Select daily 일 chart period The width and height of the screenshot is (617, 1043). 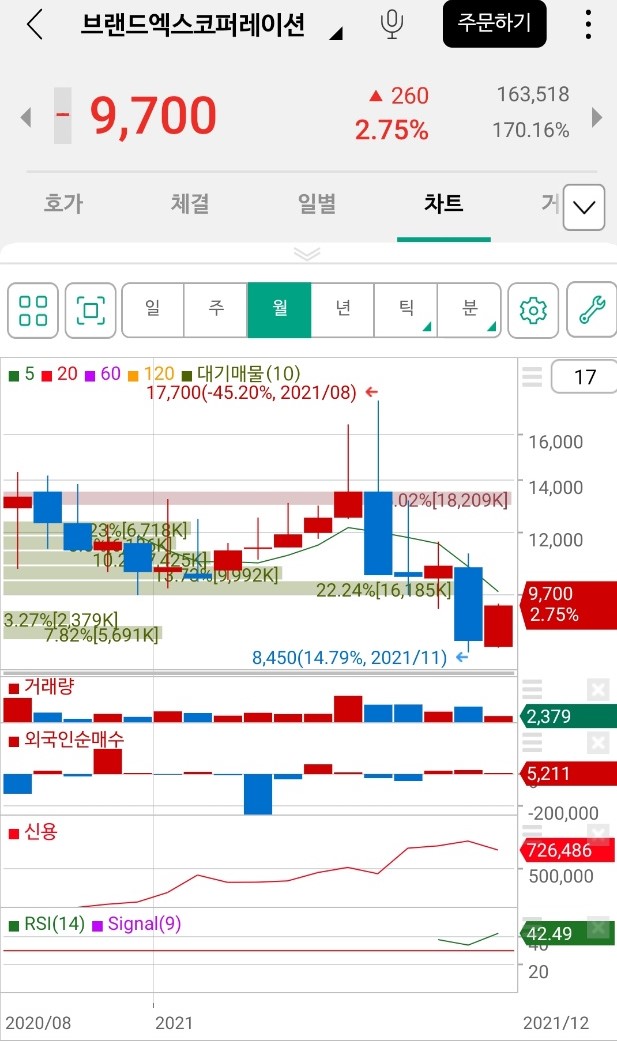click(153, 310)
